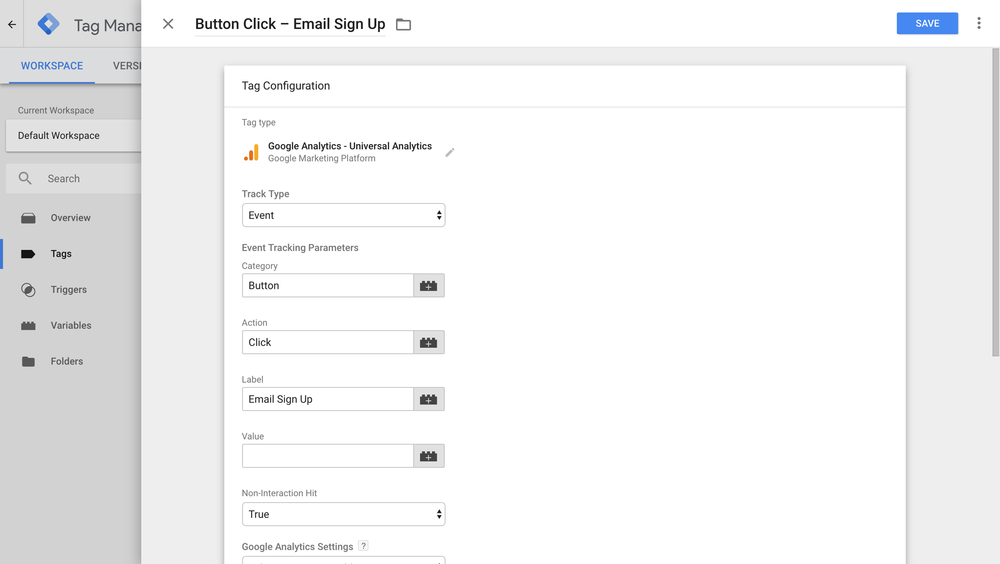
Task: Insert variable in the Value field
Action: tap(429, 456)
